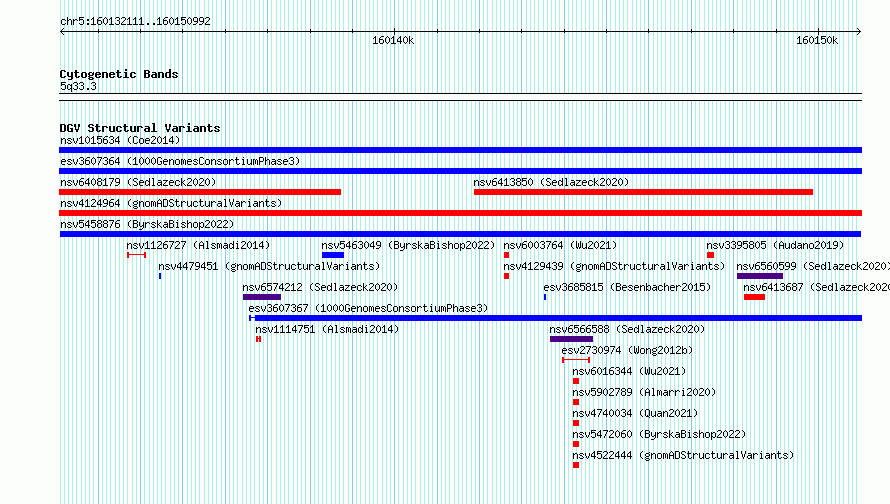Open esv2730974 (Wong2012b) label
The image size is (890, 504).
coord(627,350)
